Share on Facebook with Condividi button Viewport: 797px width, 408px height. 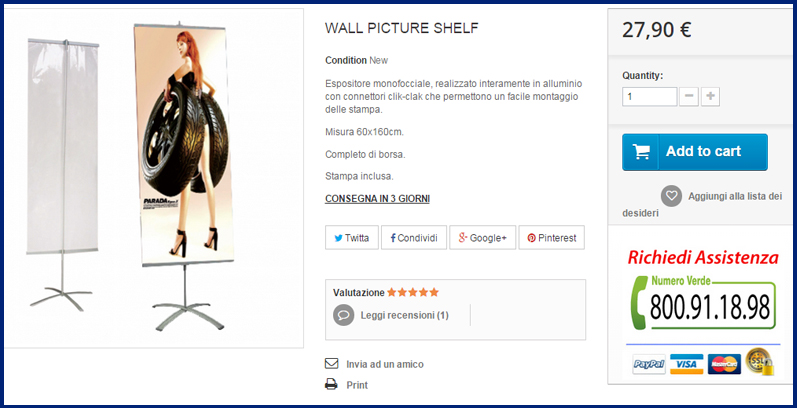414,237
